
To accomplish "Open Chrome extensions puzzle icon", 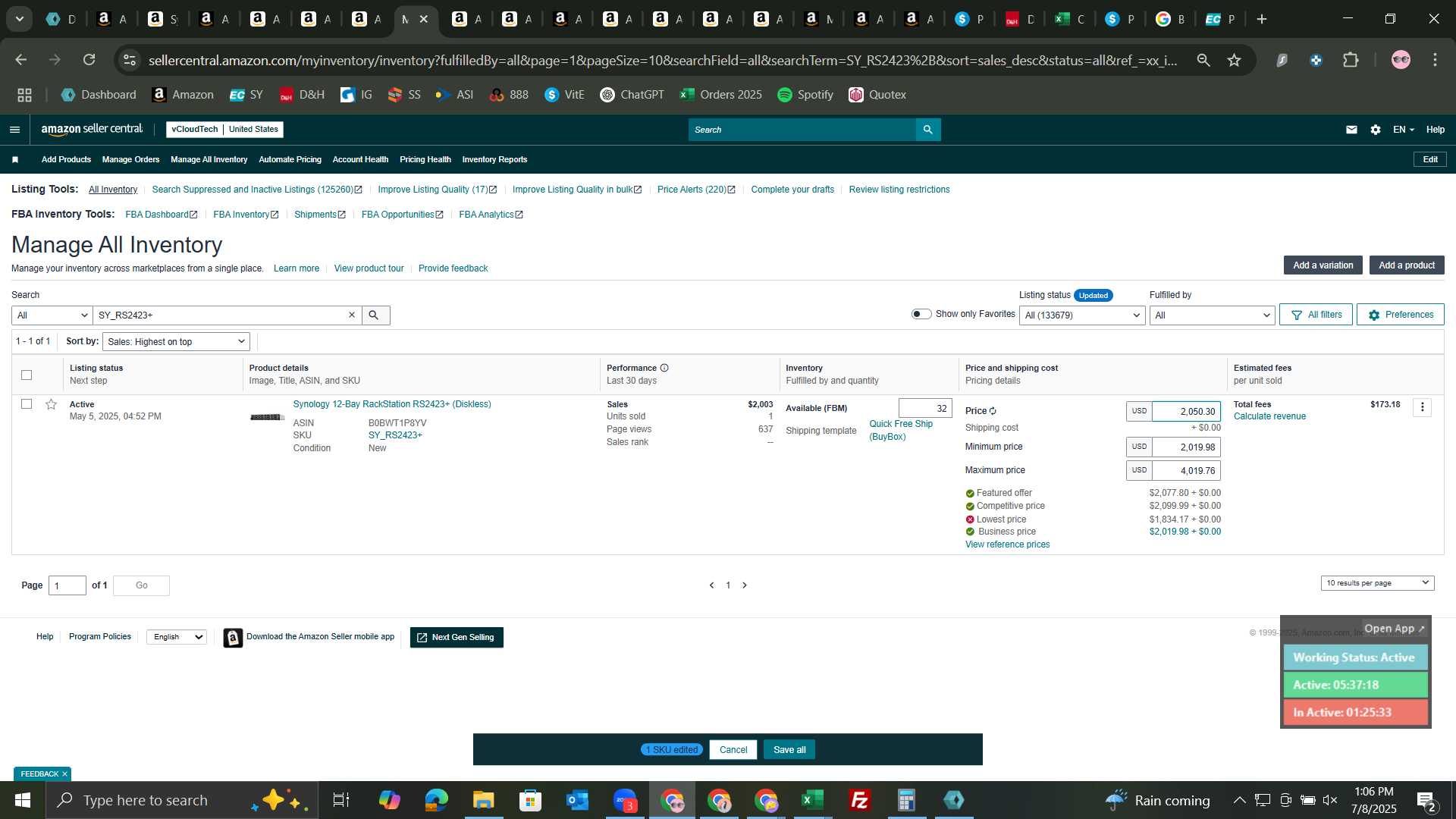I will [1351, 60].
